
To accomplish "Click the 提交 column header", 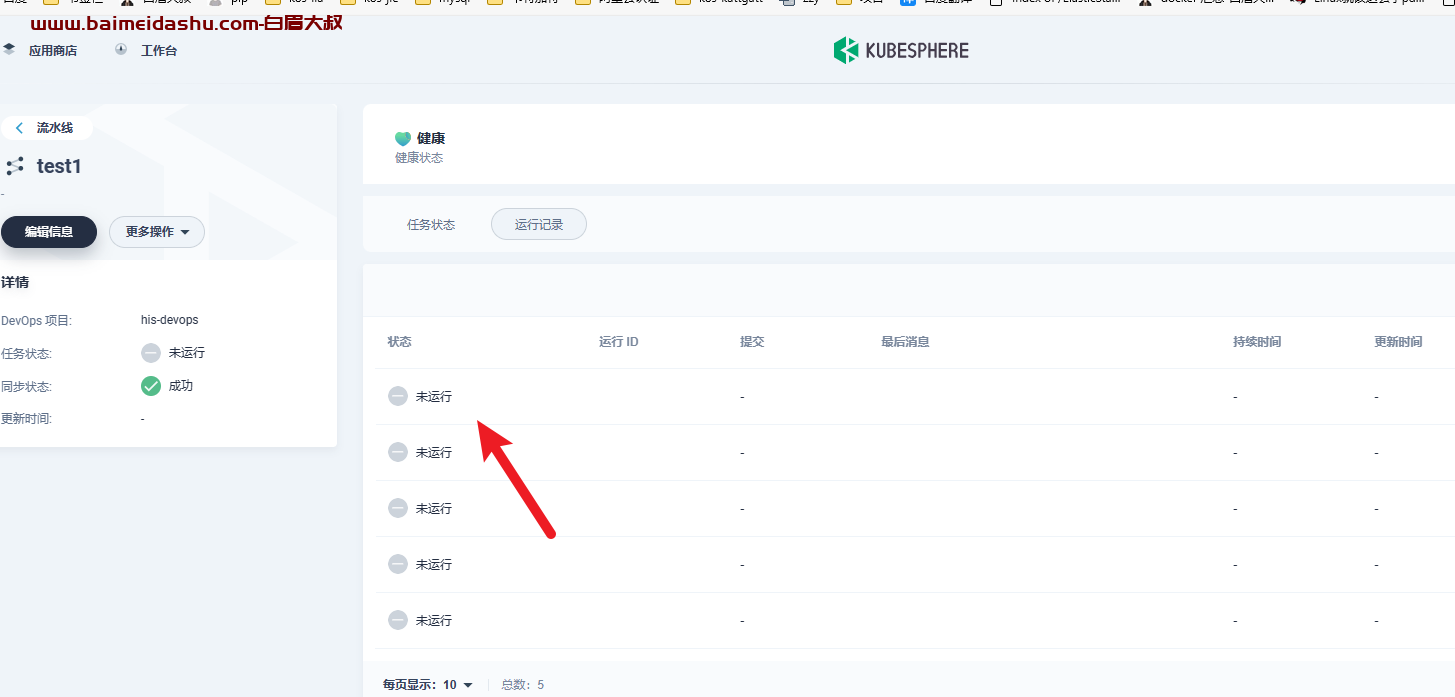I will pyautogui.click(x=752, y=342).
